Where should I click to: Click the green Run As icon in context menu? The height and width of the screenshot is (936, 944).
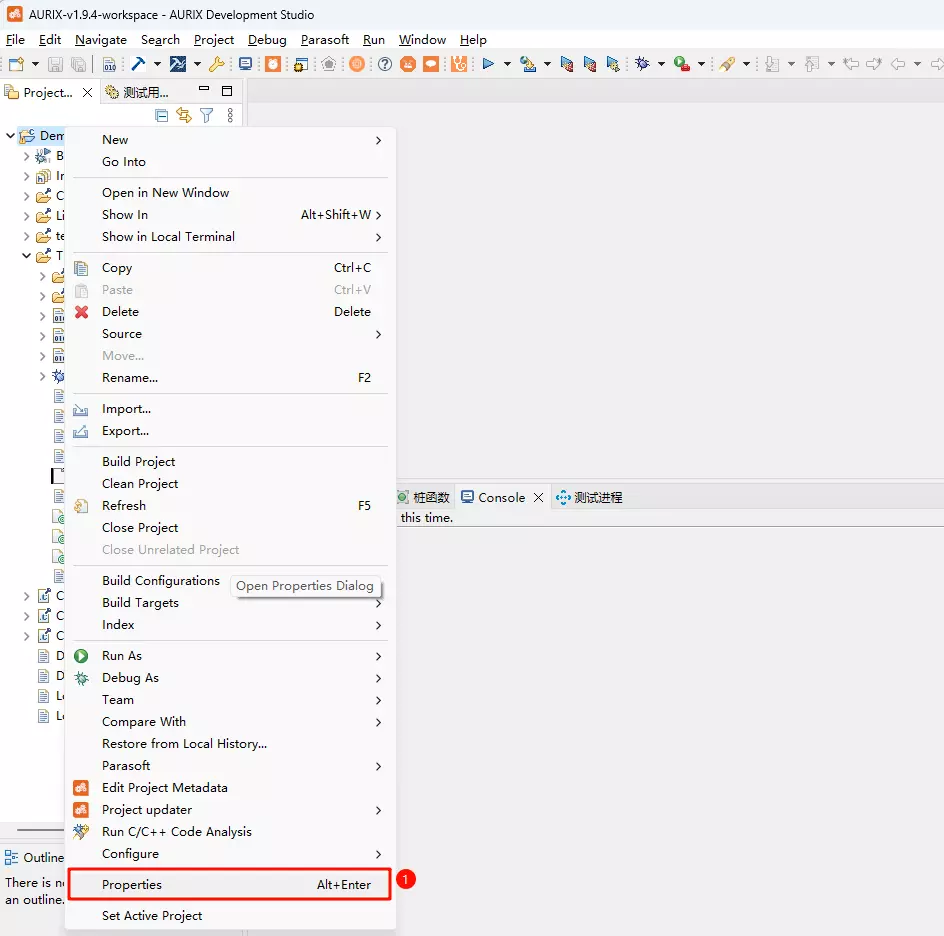click(x=82, y=656)
